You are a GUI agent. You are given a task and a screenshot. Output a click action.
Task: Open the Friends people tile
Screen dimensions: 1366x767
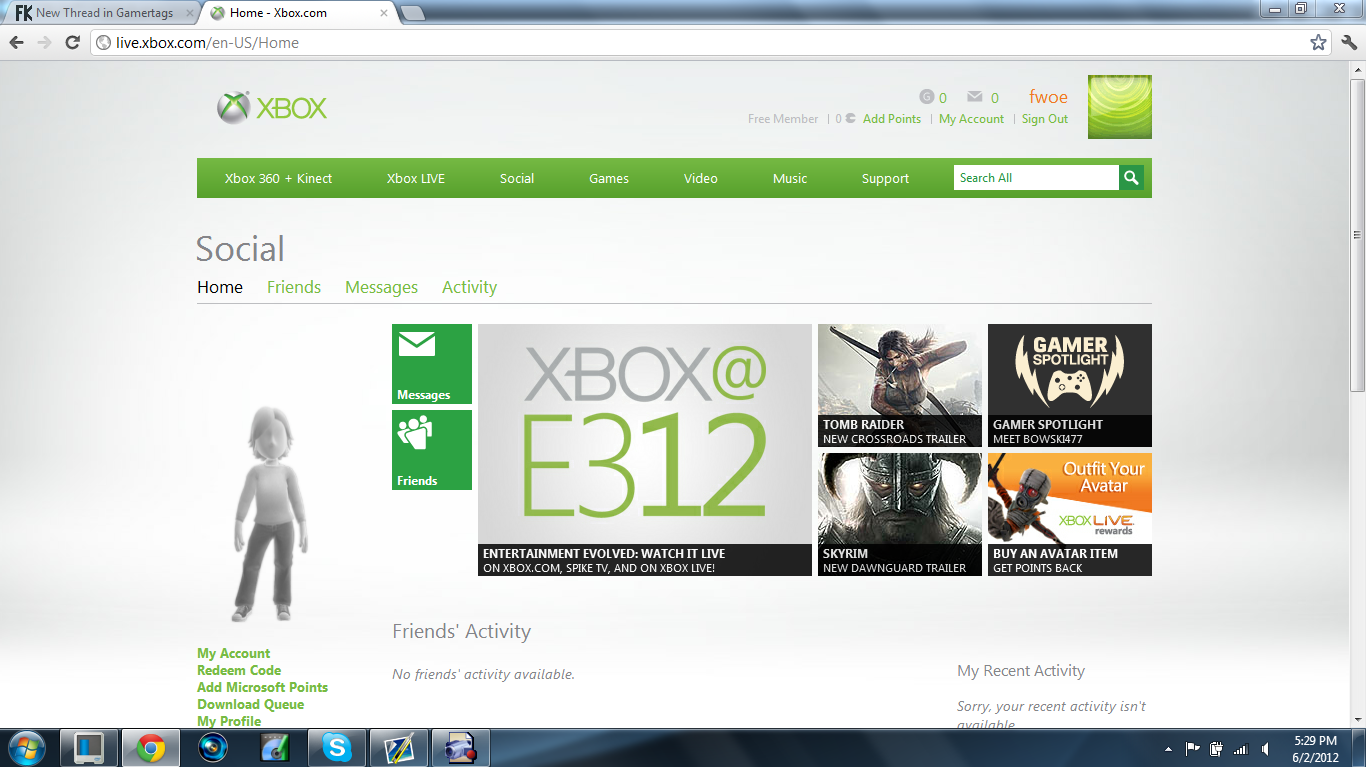pyautogui.click(x=432, y=450)
